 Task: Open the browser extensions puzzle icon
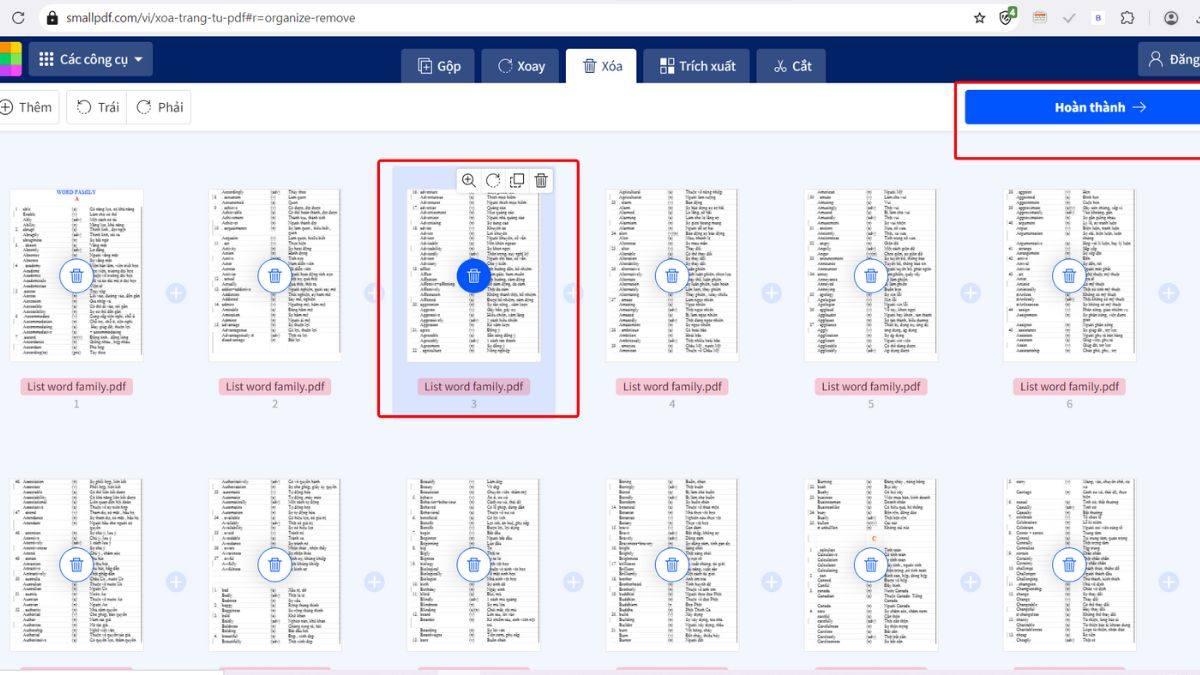click(x=1127, y=18)
